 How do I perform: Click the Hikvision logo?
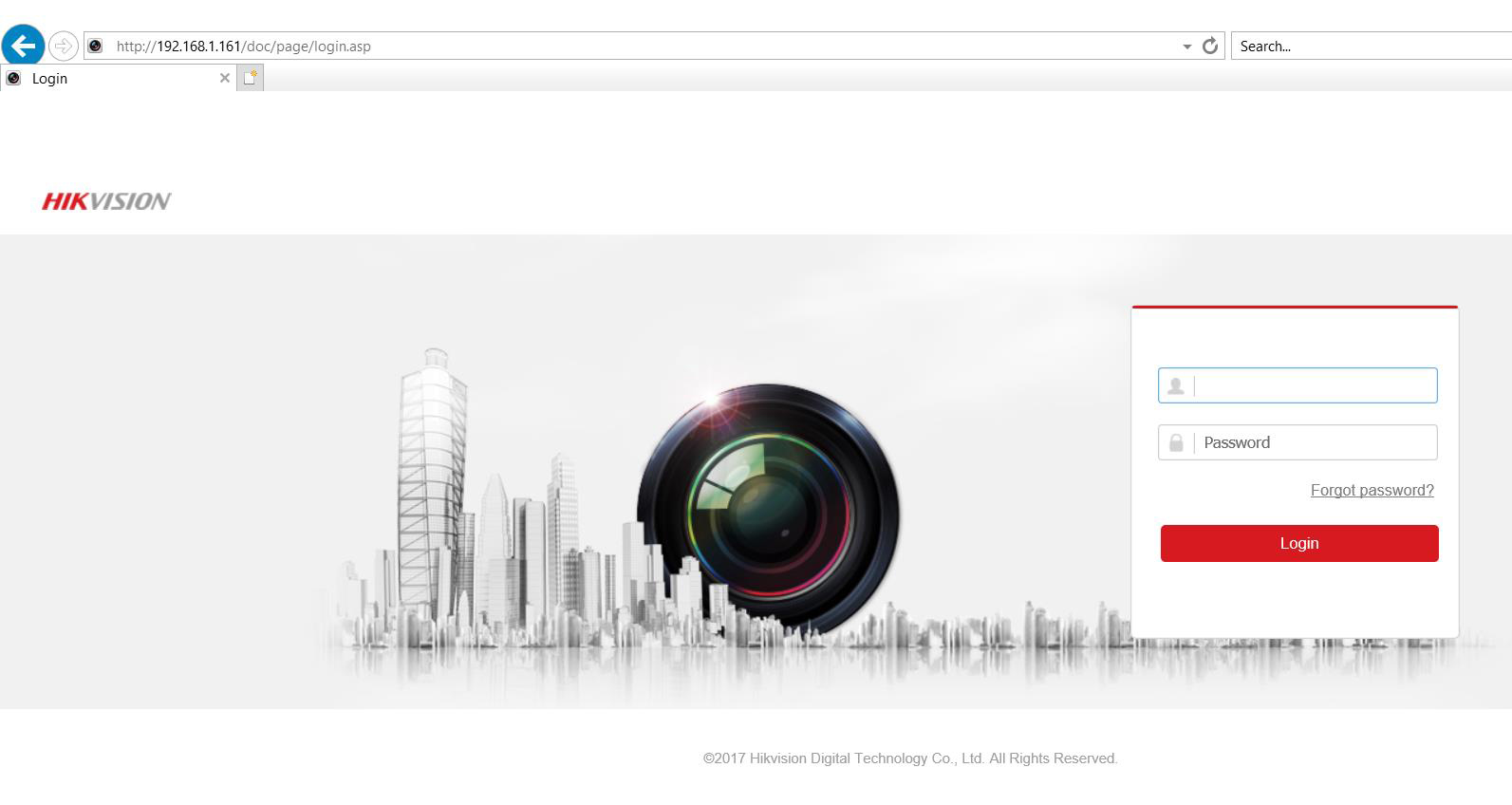(106, 200)
